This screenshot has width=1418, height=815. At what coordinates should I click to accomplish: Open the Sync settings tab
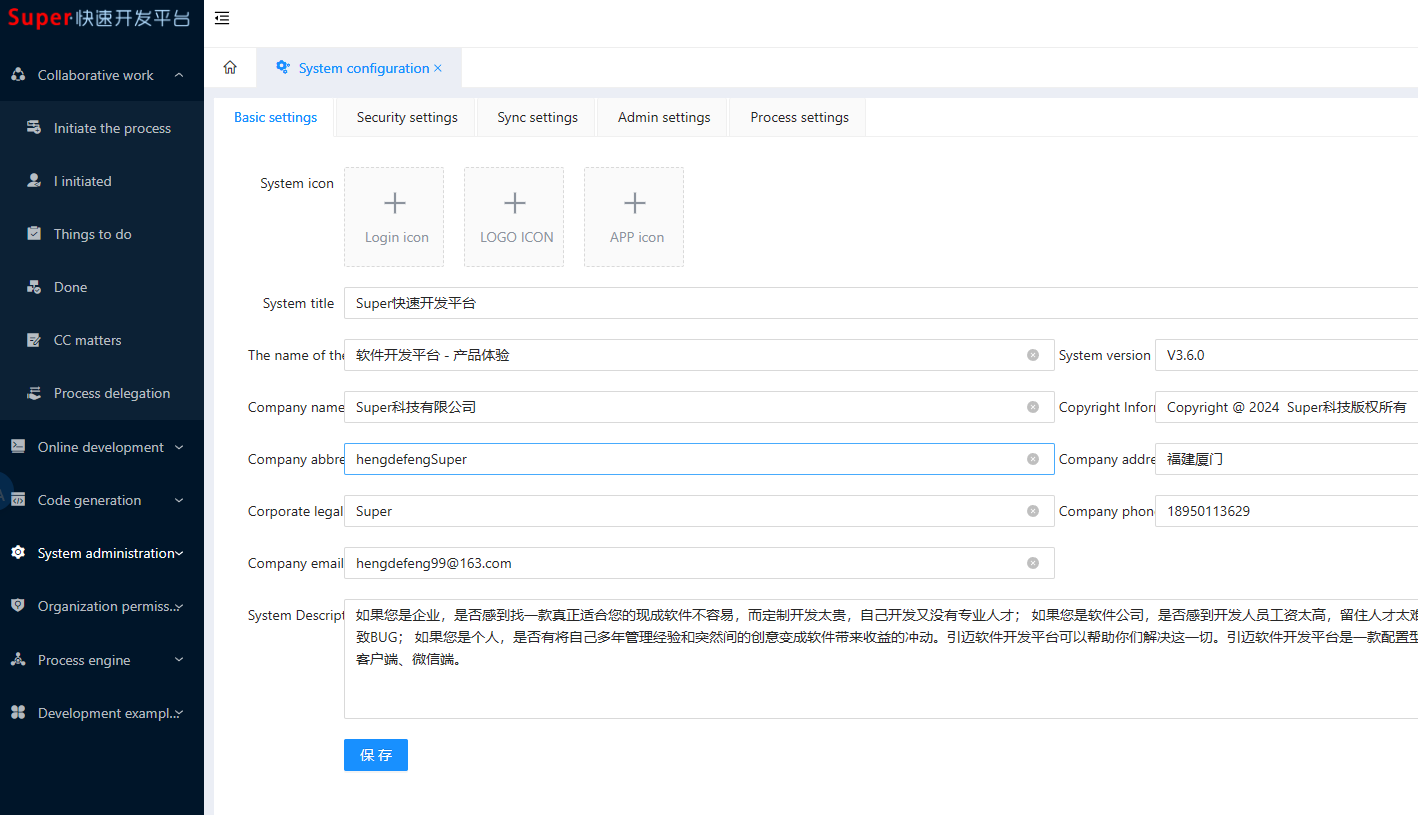click(x=537, y=117)
